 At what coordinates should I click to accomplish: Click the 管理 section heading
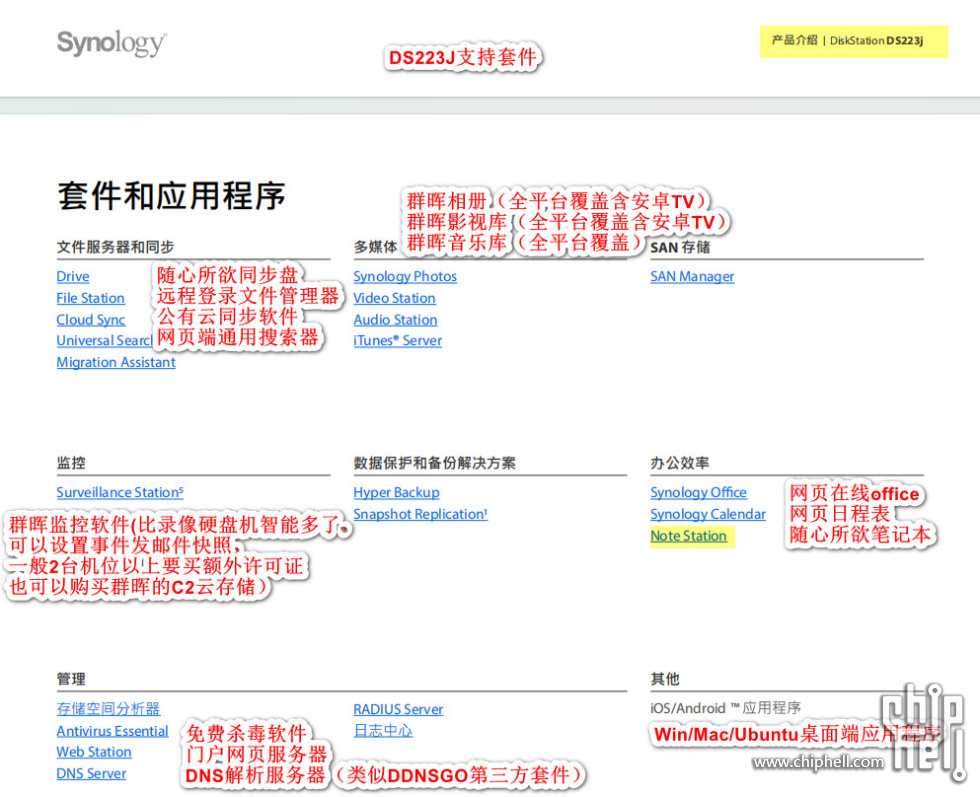pyautogui.click(x=71, y=679)
